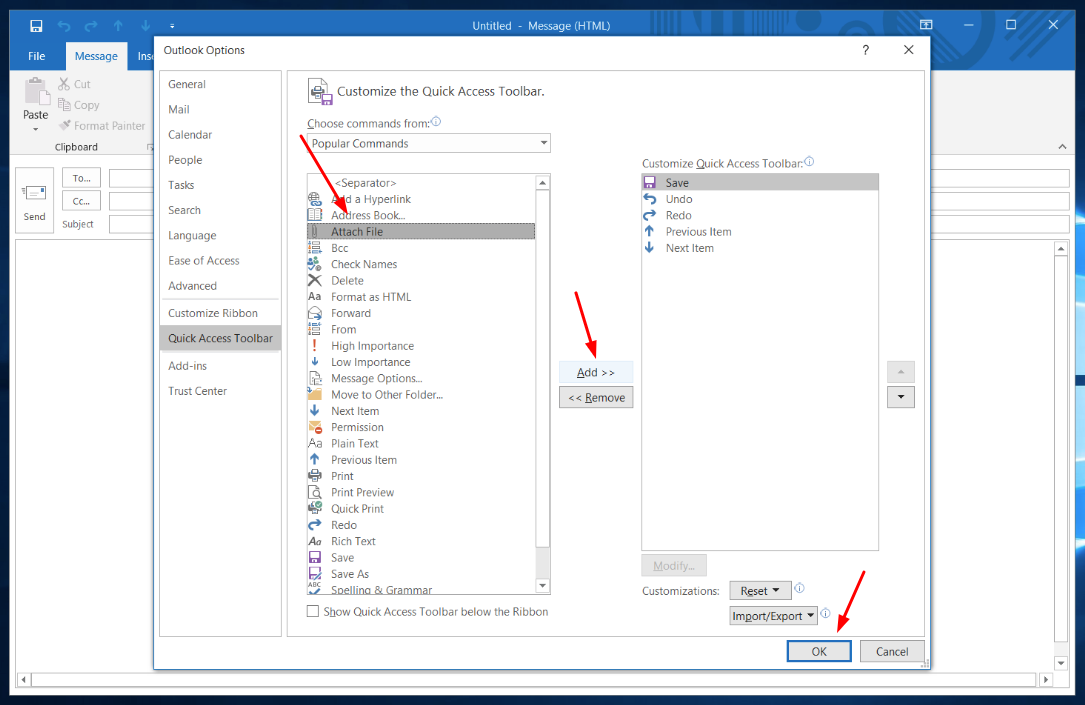Click the << Remove button

[596, 398]
